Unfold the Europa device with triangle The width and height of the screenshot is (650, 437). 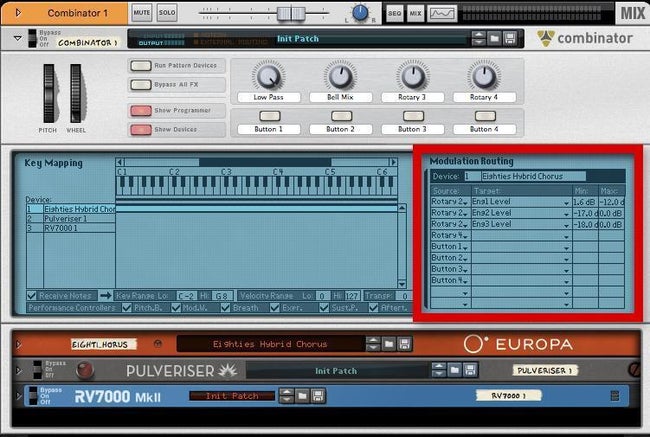point(18,344)
